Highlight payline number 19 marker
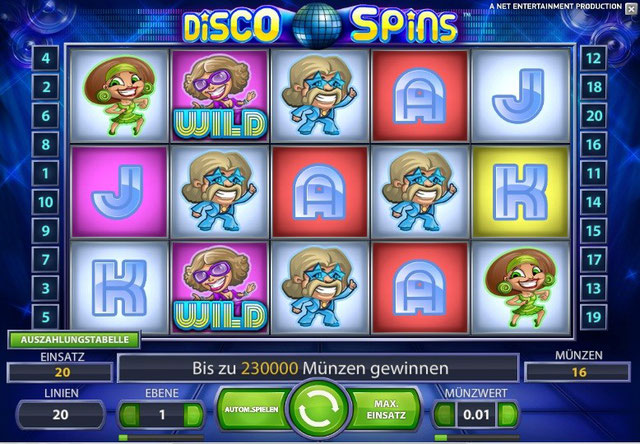 coord(593,317)
